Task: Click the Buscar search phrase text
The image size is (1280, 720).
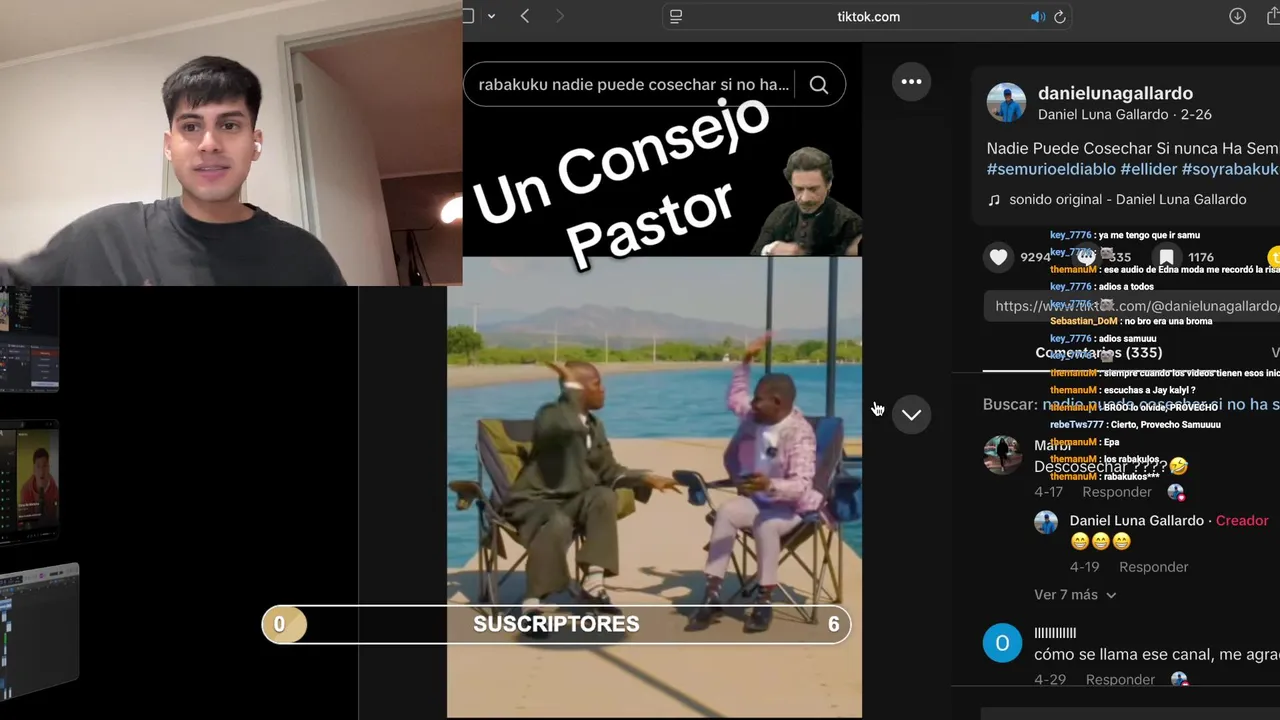Action: click(x=1161, y=405)
